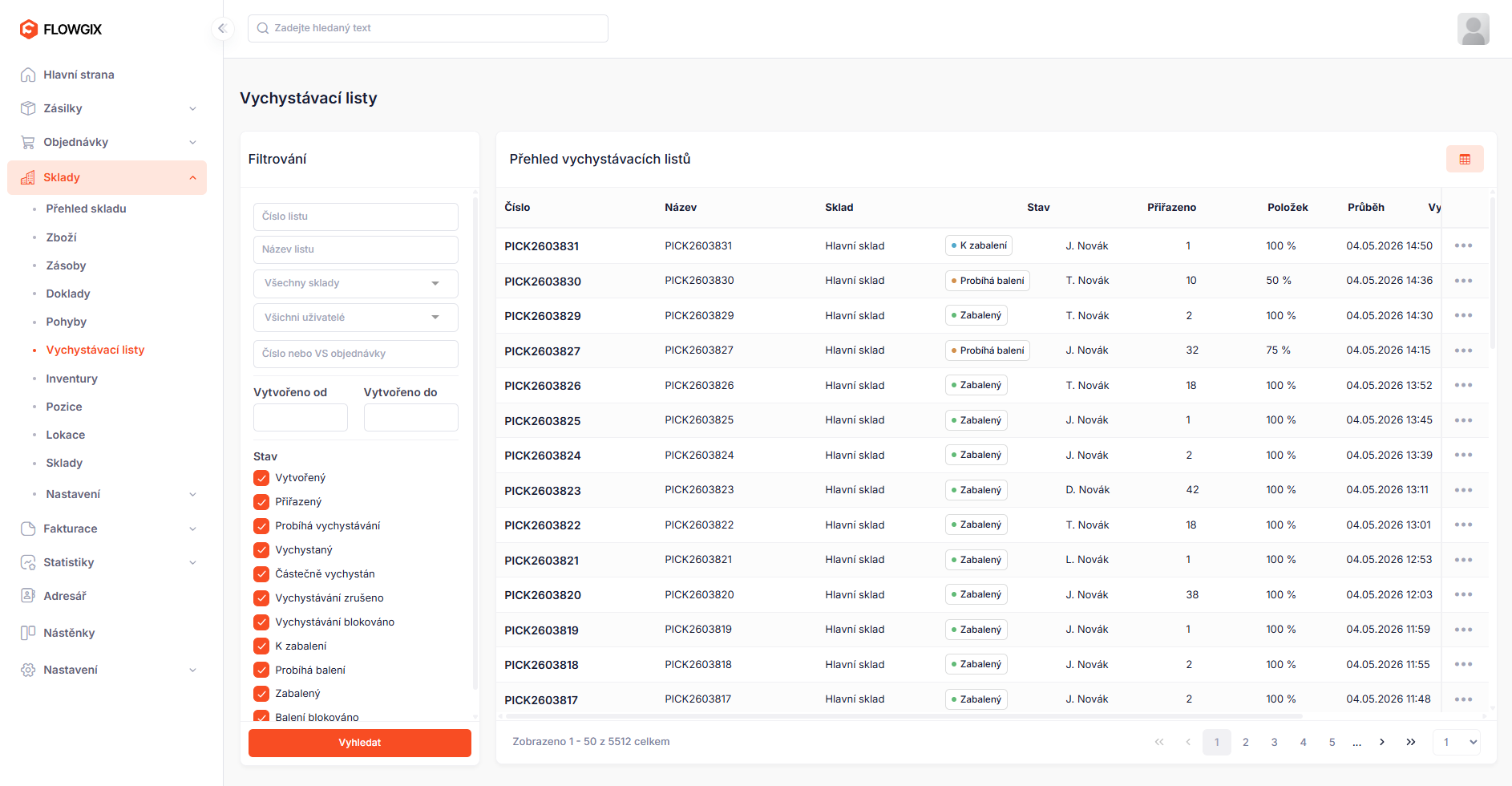This screenshot has width=1512, height=786.
Task: Go to page 3
Action: pyautogui.click(x=1275, y=742)
